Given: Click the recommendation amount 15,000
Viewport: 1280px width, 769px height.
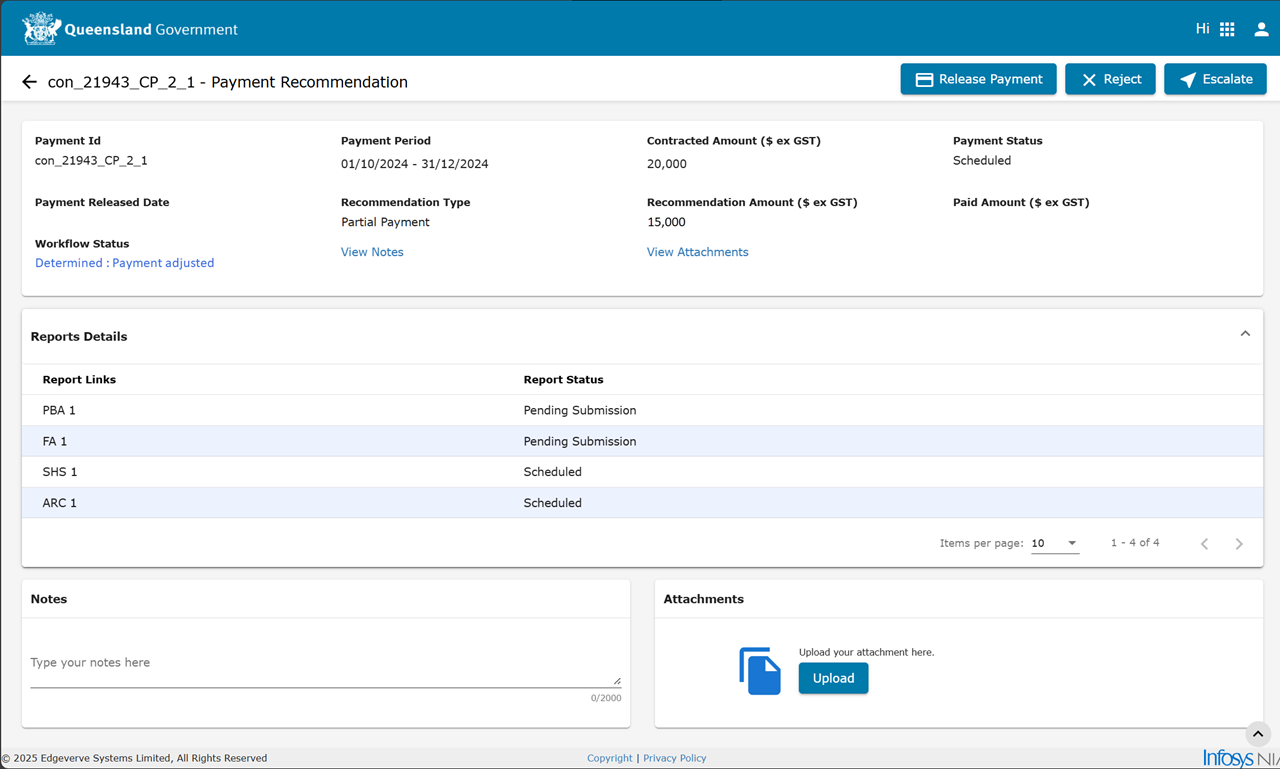Looking at the screenshot, I should [x=666, y=222].
